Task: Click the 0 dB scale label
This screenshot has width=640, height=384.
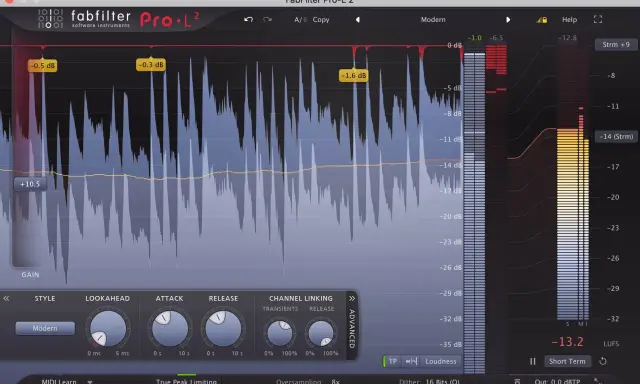Action: [x=454, y=45]
